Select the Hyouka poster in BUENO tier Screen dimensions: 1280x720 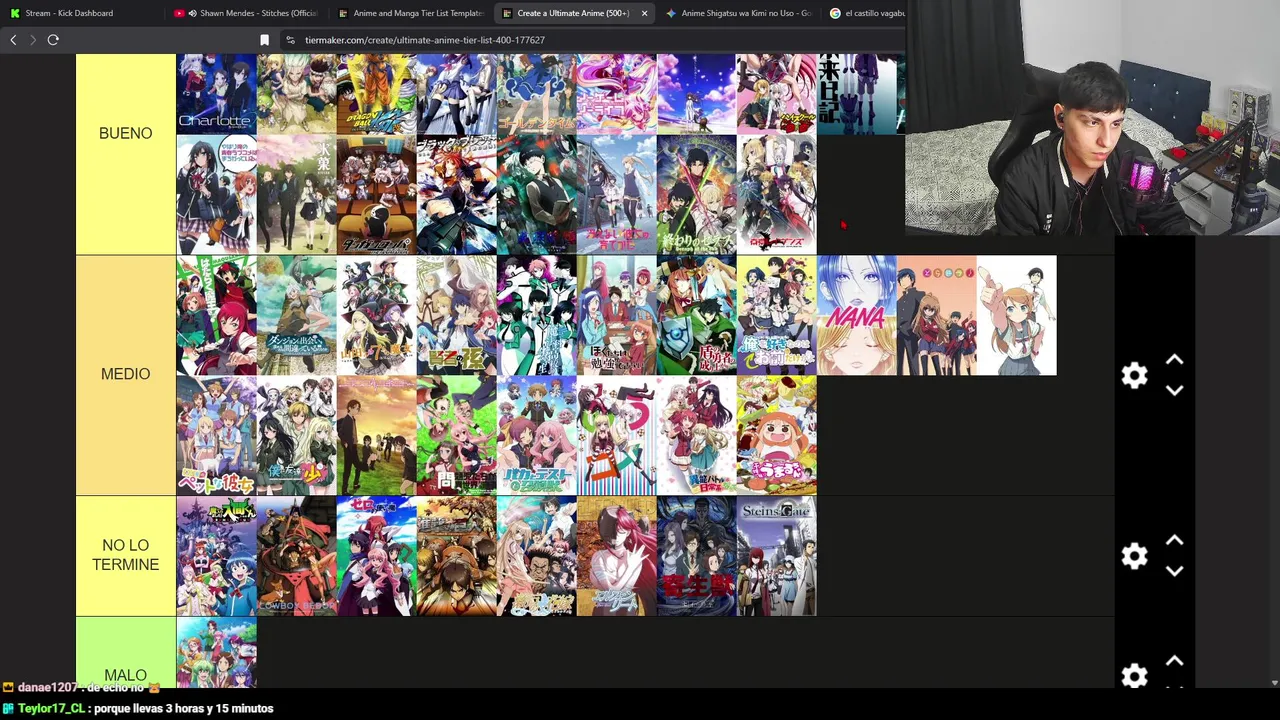(297, 194)
